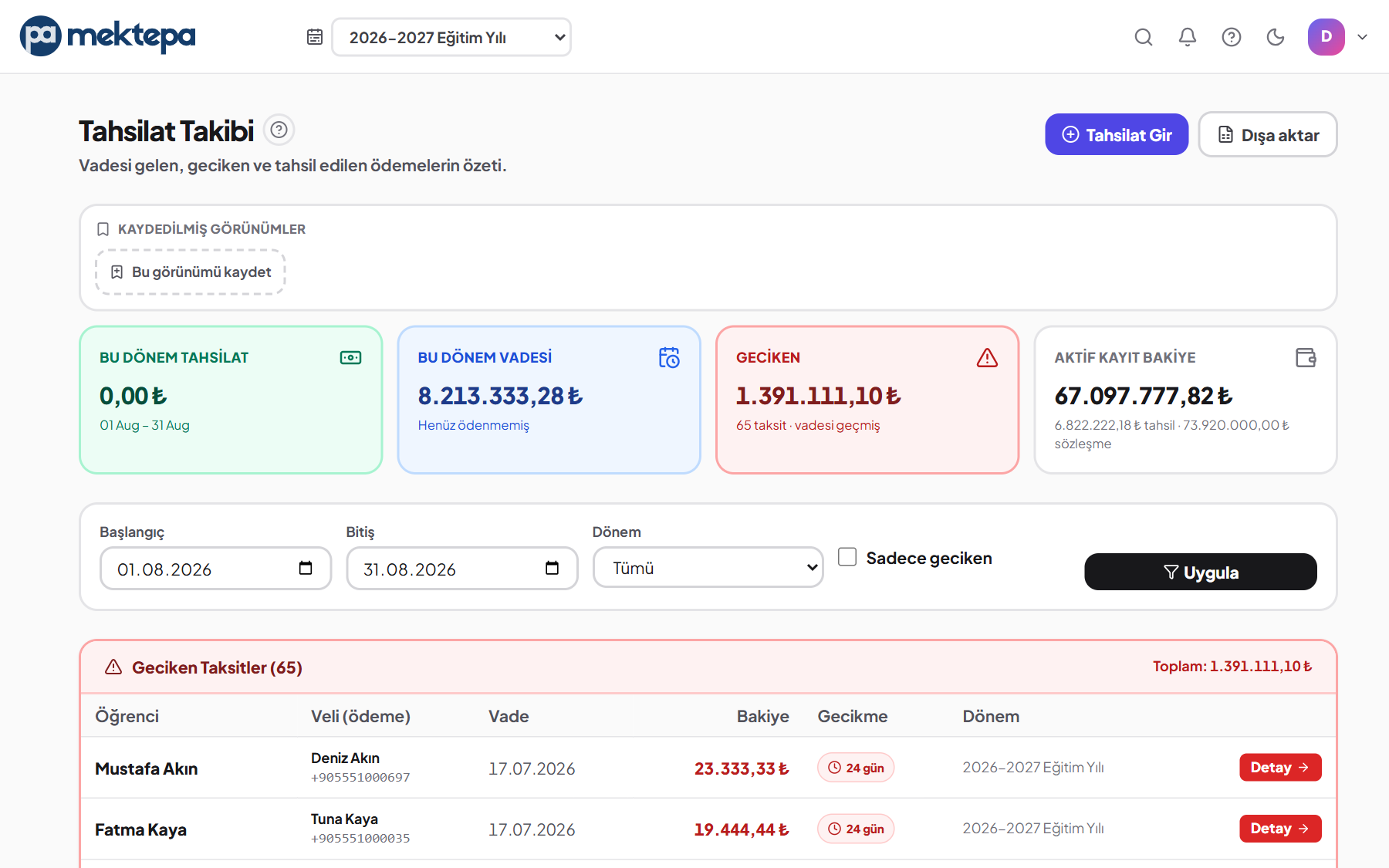Viewport: 1389px width, 868px height.
Task: Click the user avatar D
Action: [1326, 37]
